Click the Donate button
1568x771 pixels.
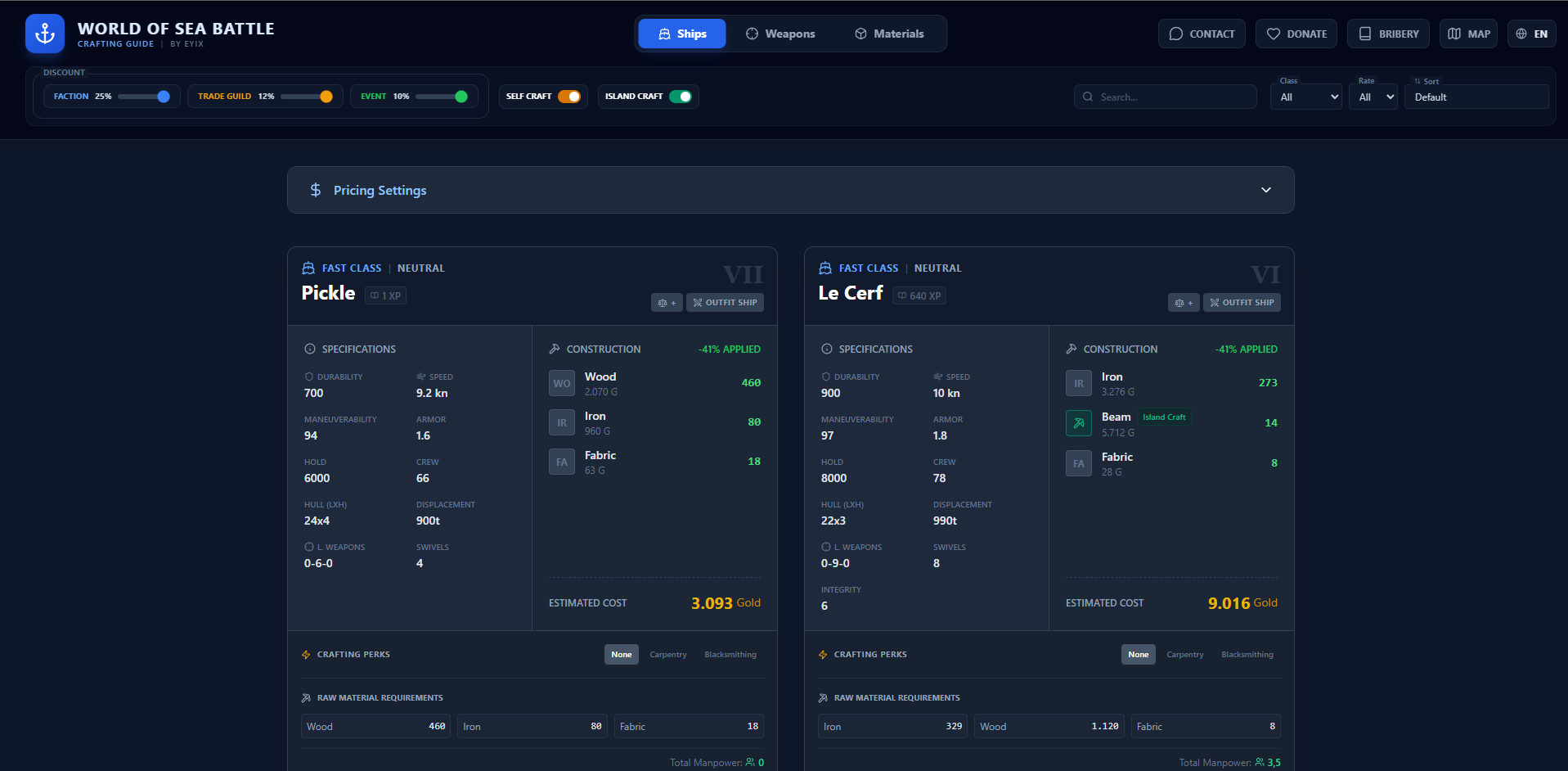tap(1296, 34)
